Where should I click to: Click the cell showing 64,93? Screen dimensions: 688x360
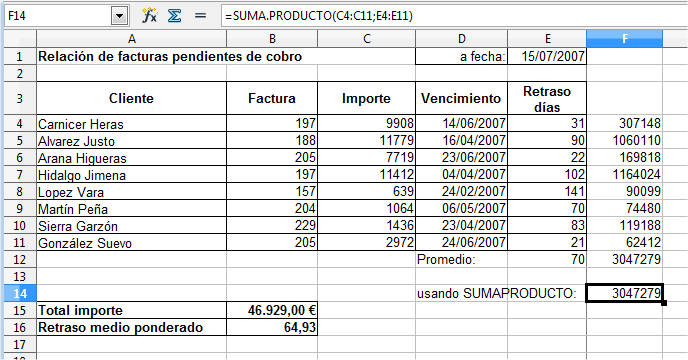(x=272, y=328)
